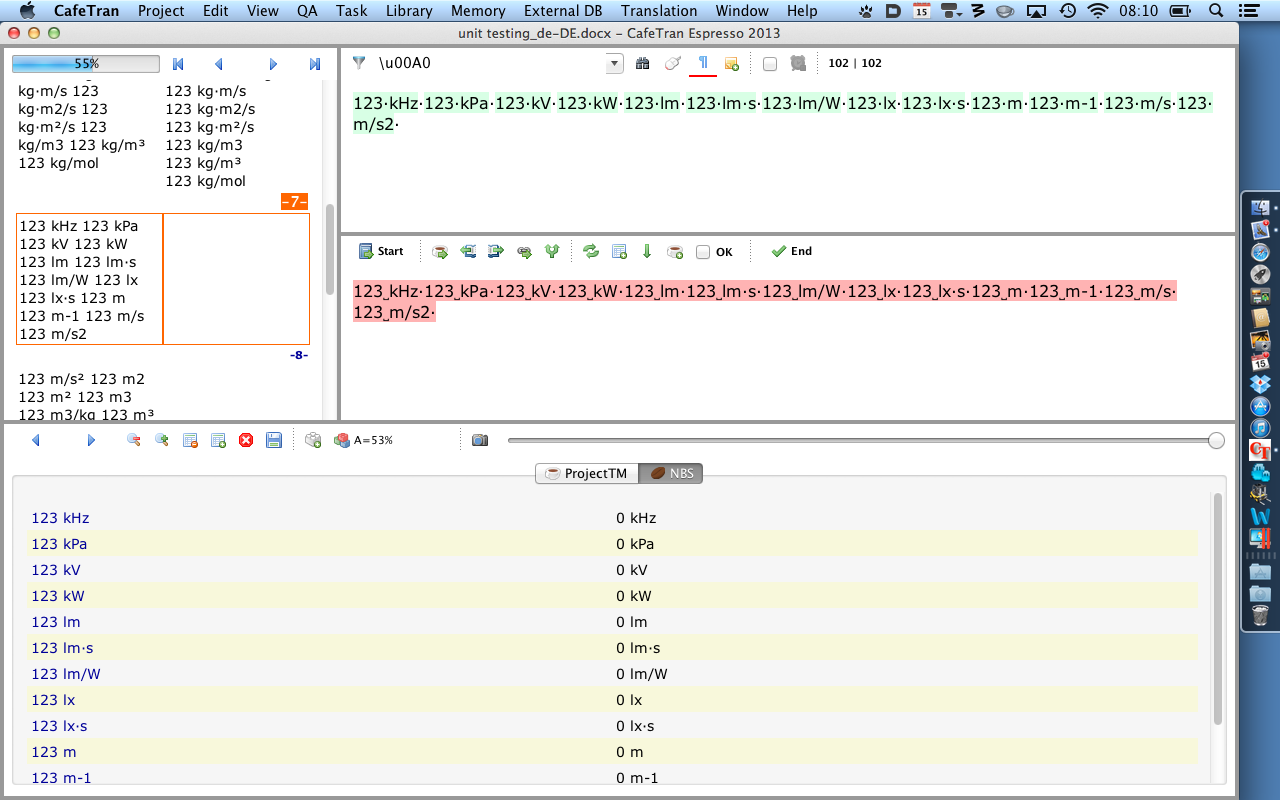Click the binoculars search icon
Screen dimensions: 1280x800
[642, 63]
